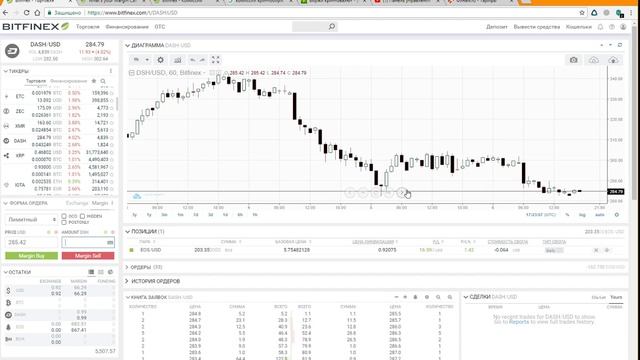Image resolution: width=640 pixels, height=360 pixels.
Task: Open chart settings gear icon
Action: [x=160, y=60]
